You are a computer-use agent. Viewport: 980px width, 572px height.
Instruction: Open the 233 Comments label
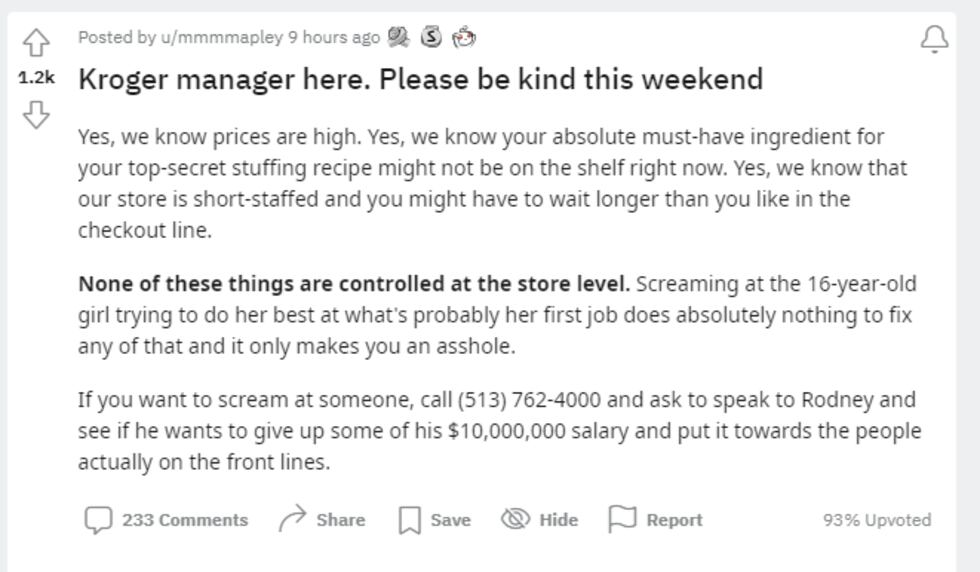[x=185, y=519]
